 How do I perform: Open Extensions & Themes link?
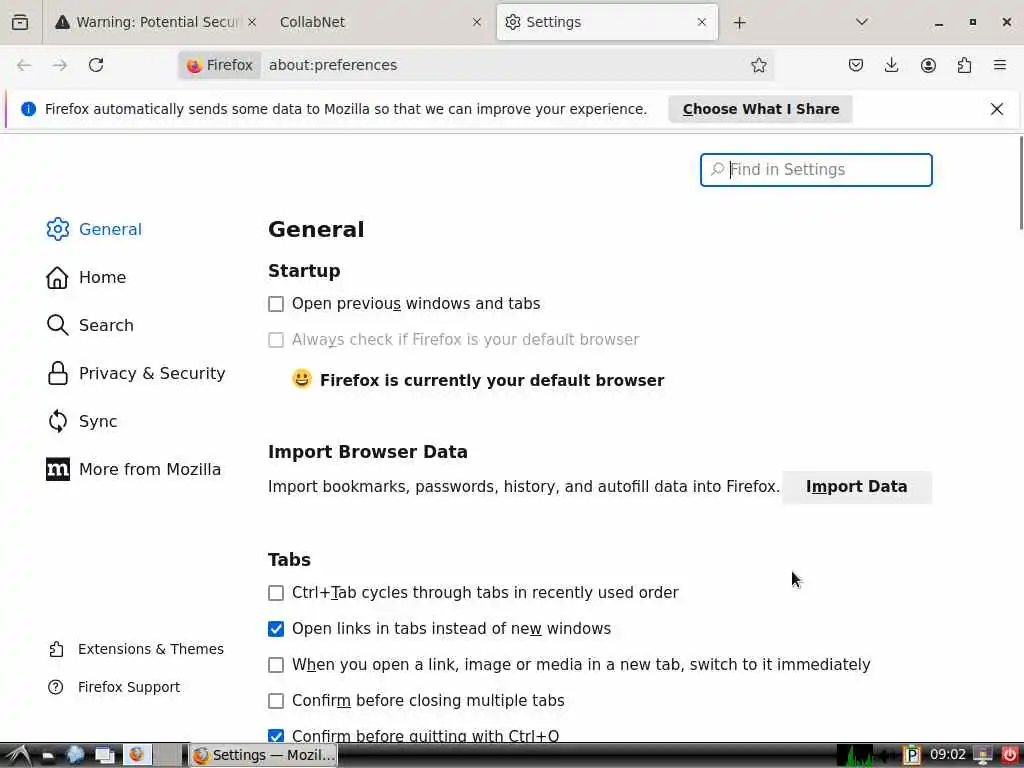point(136,648)
